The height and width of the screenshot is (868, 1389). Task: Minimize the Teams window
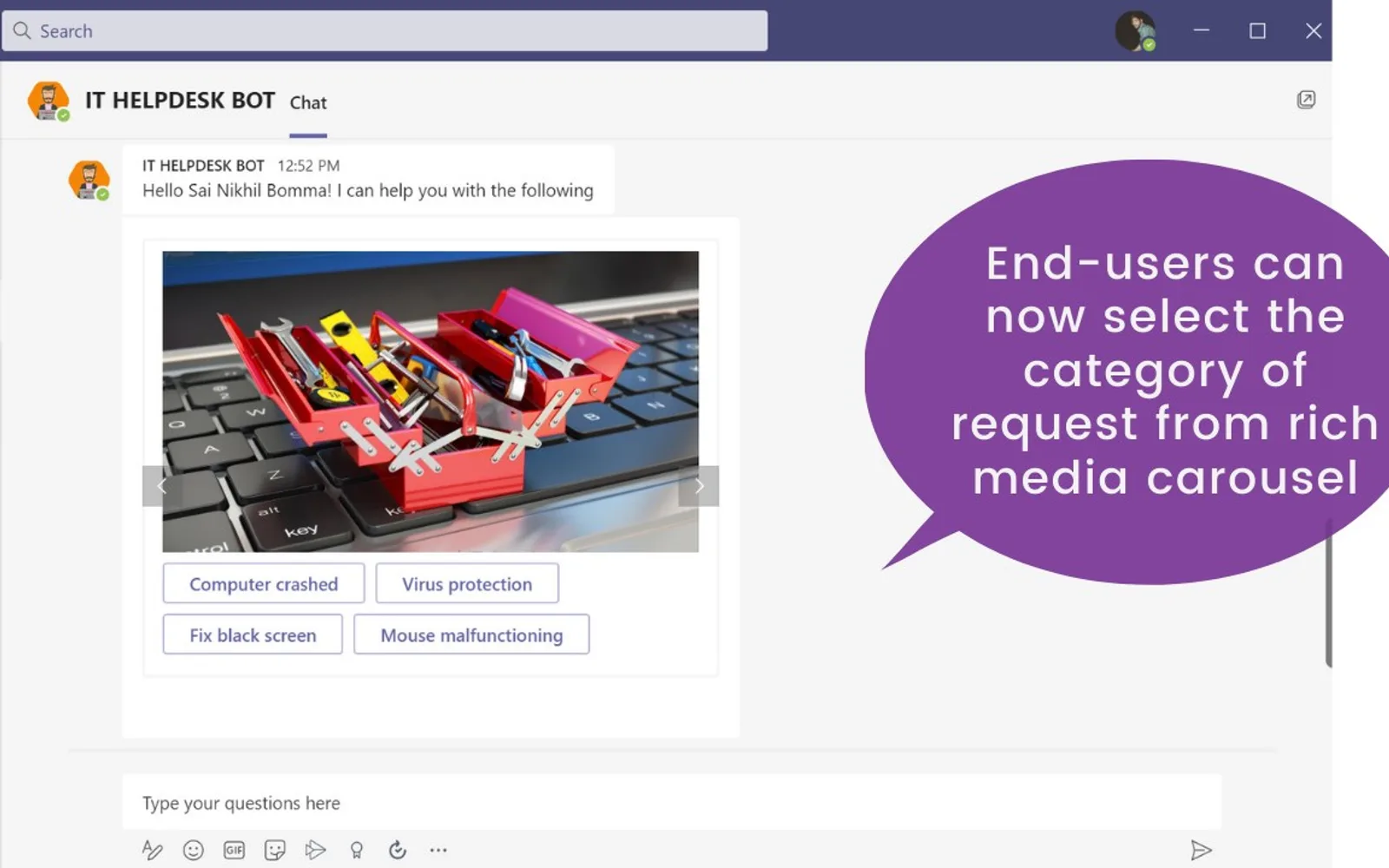click(1201, 30)
